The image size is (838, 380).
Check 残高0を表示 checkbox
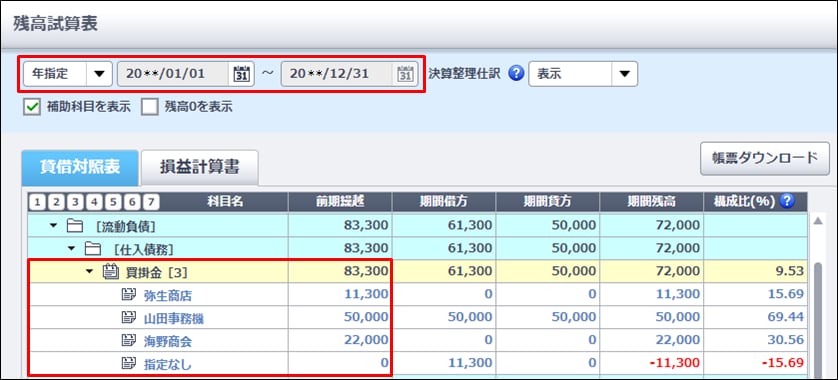pos(150,107)
